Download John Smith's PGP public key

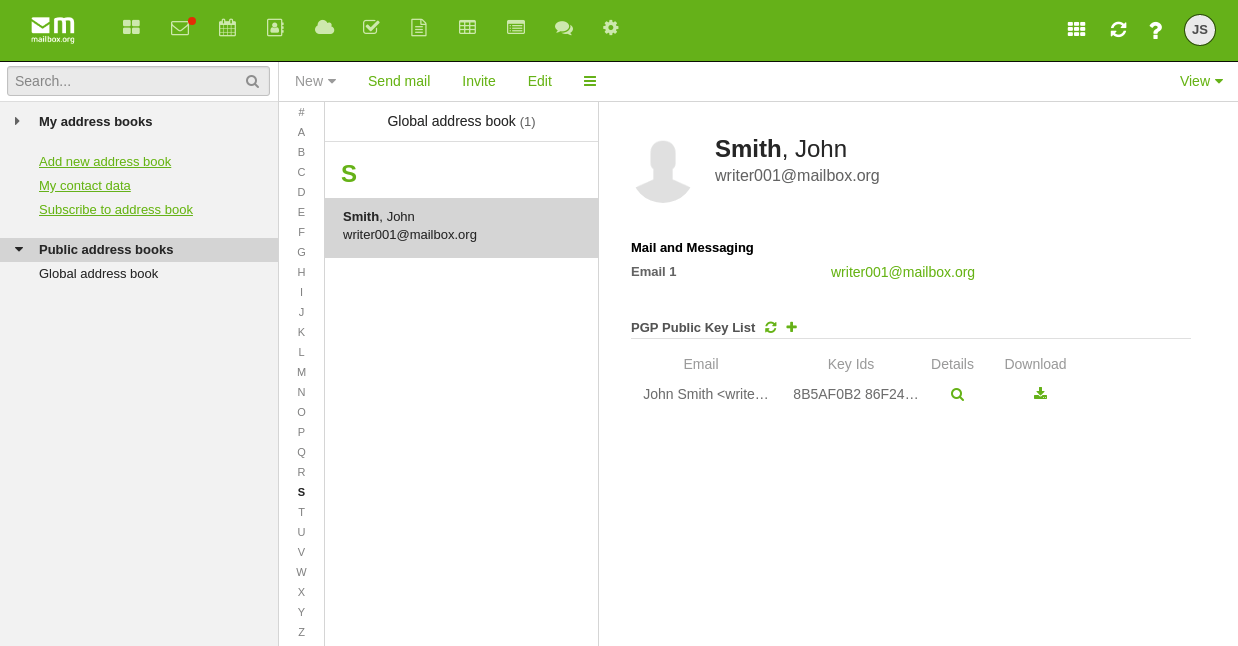point(1040,394)
